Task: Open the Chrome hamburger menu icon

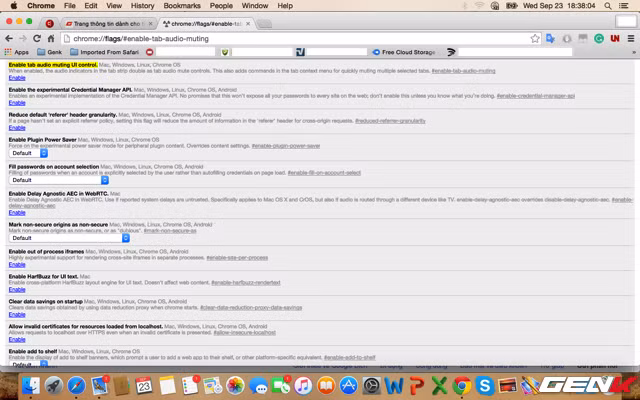Action: [630, 38]
